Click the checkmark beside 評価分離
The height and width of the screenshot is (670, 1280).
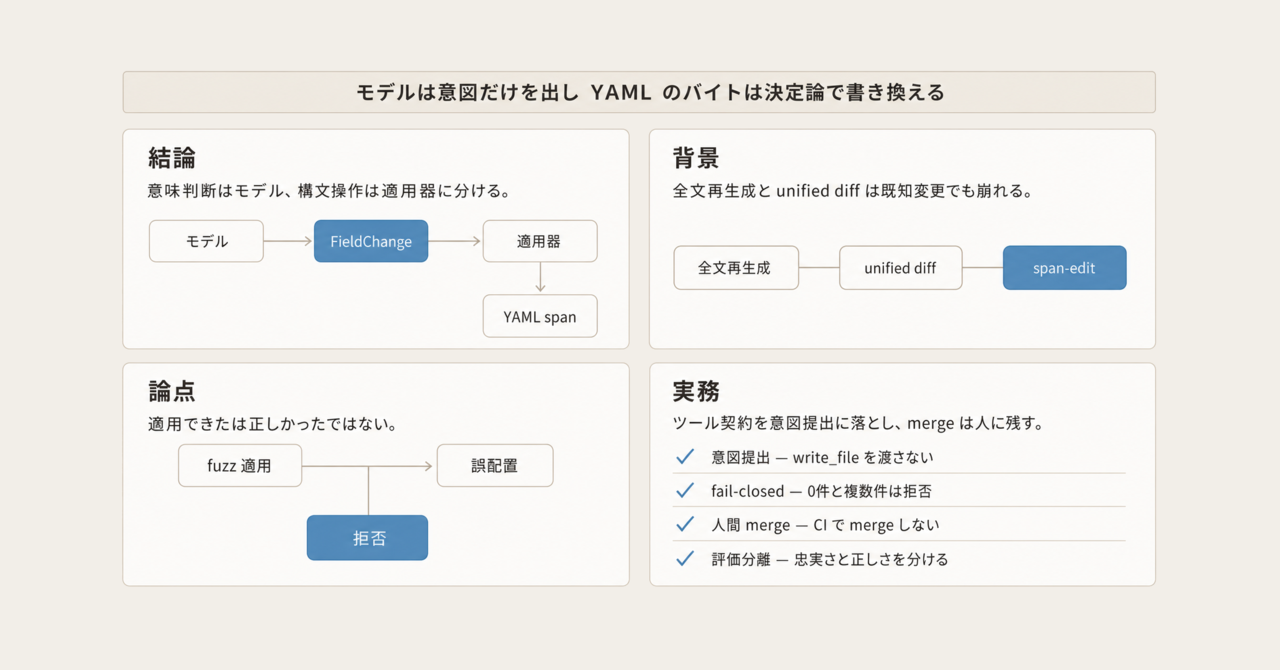click(685, 559)
